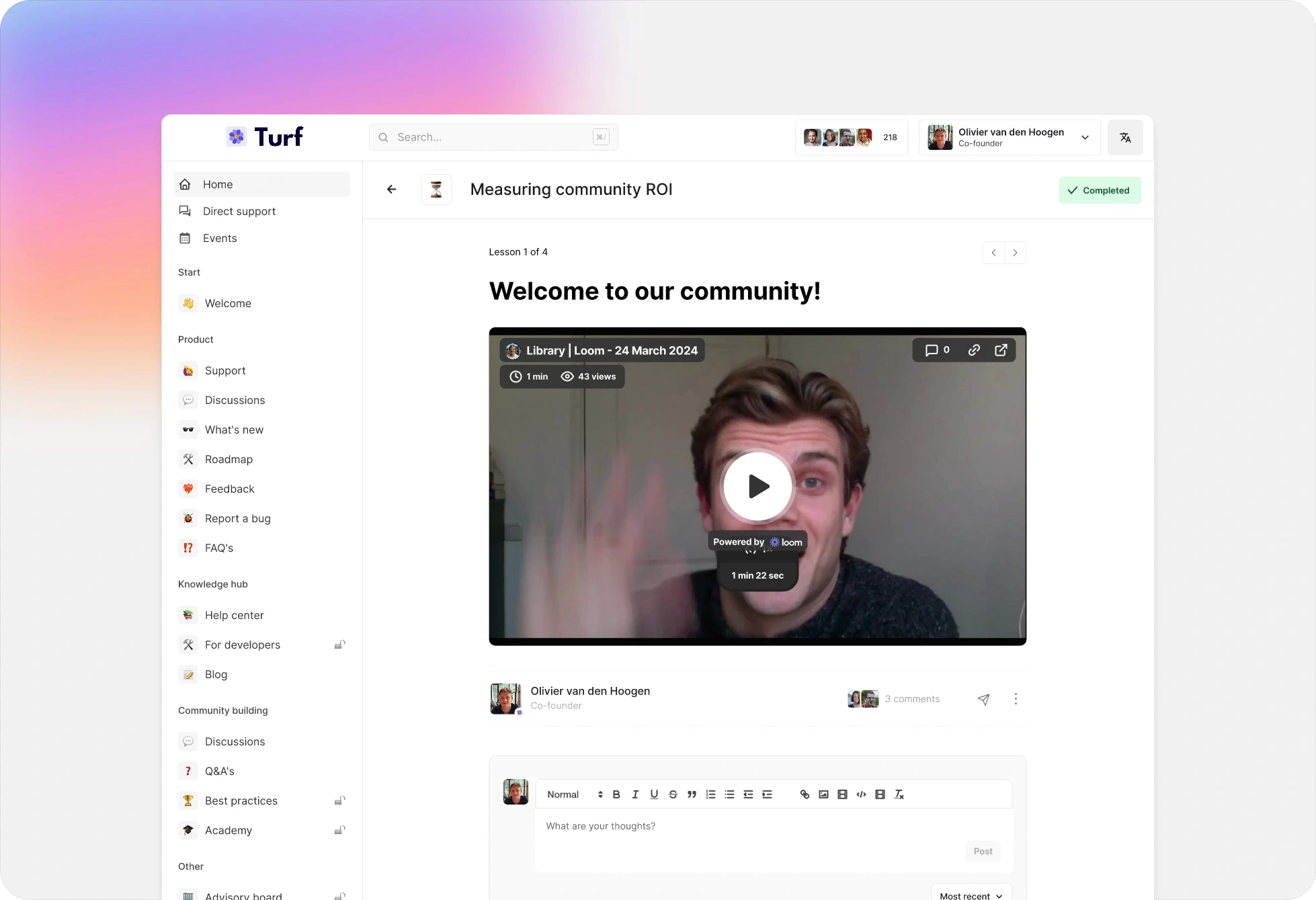Click the language translate icon in header

click(1125, 137)
